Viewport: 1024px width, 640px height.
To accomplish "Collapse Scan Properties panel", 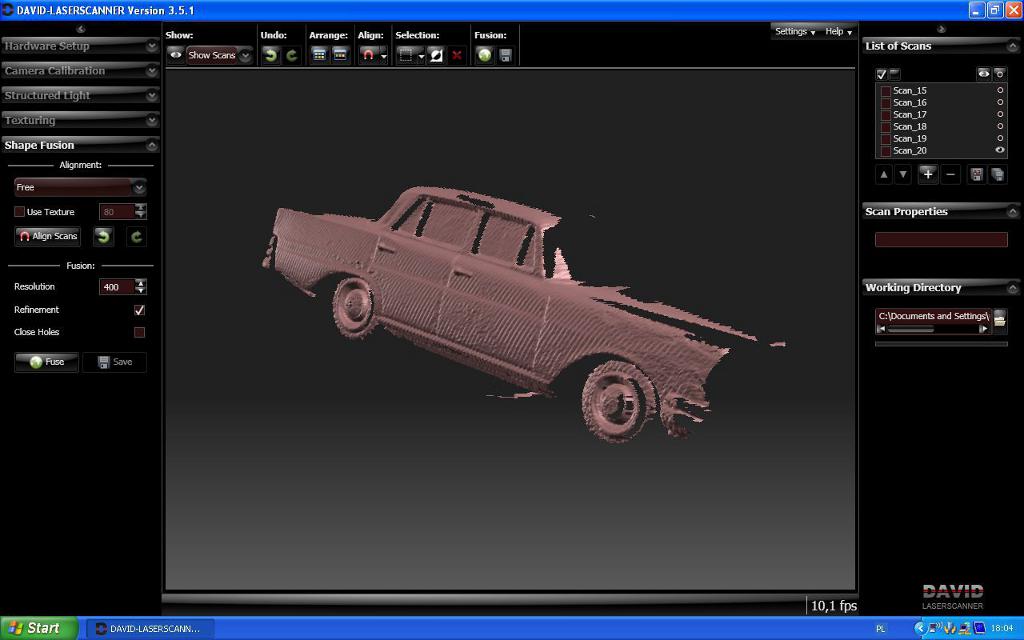I will [1013, 212].
